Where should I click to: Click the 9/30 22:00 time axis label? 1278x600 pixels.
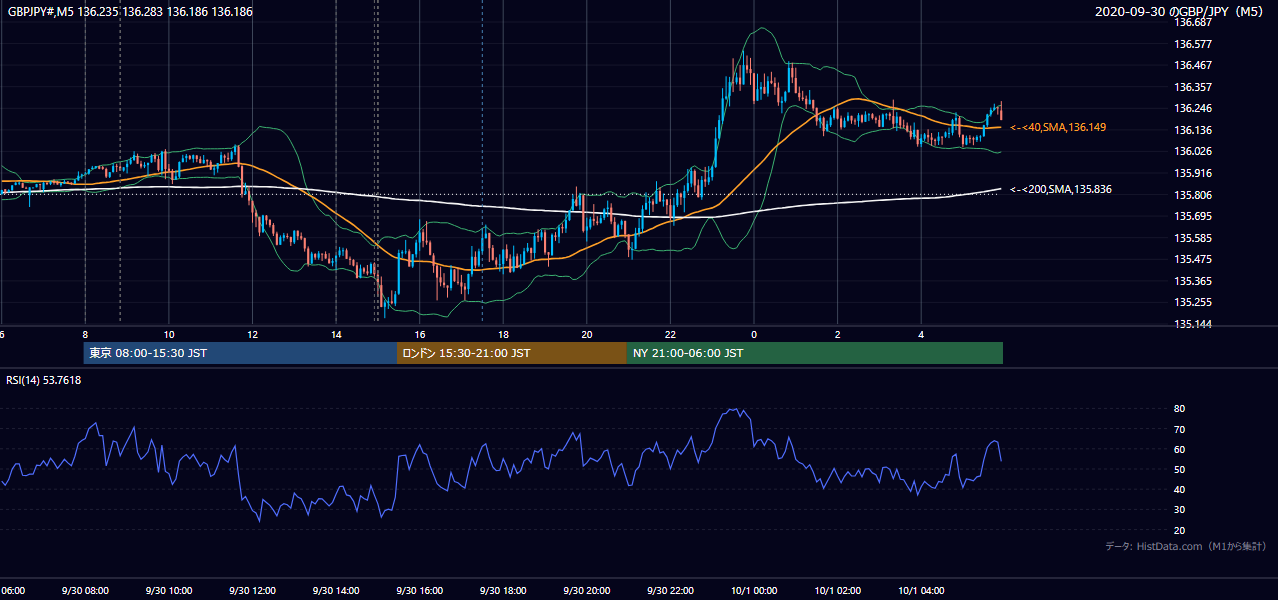tap(670, 591)
